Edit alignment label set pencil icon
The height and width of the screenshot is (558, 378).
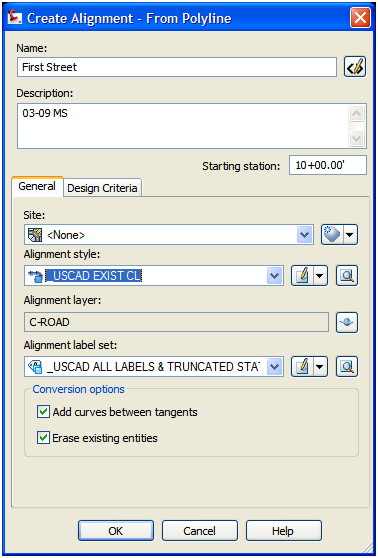click(302, 367)
